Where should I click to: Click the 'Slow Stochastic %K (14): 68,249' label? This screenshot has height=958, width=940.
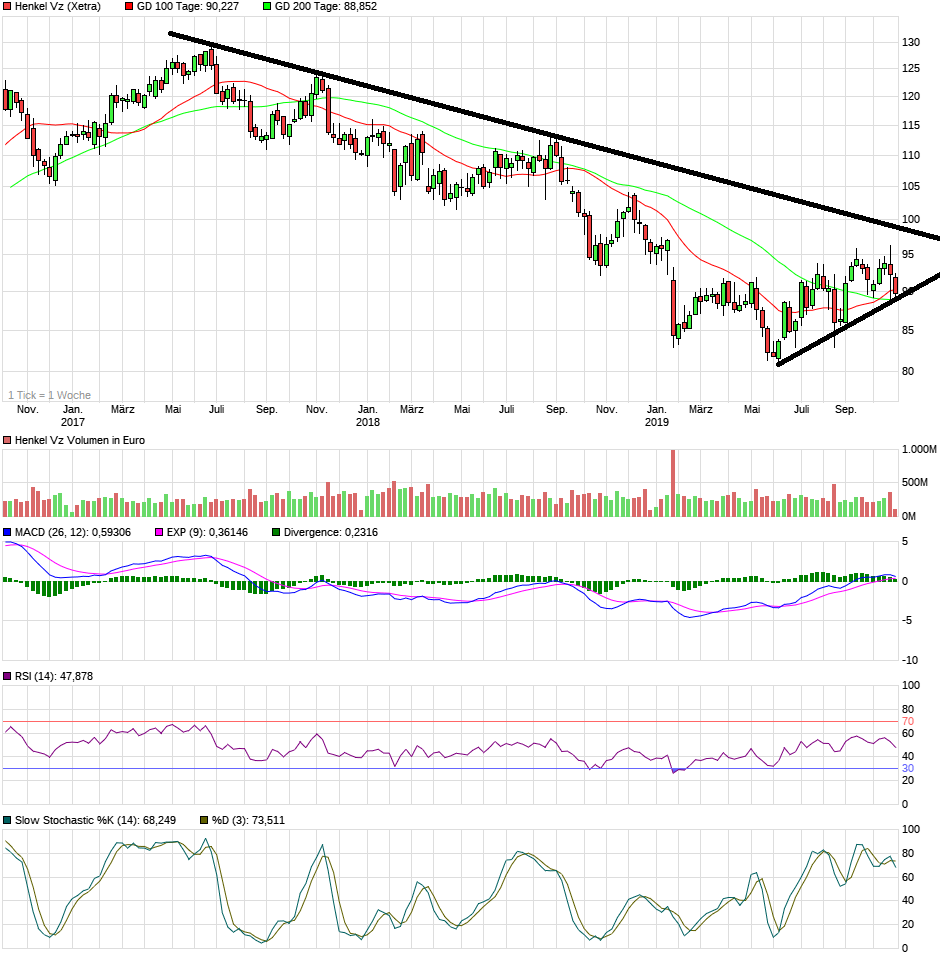pyautogui.click(x=95, y=820)
